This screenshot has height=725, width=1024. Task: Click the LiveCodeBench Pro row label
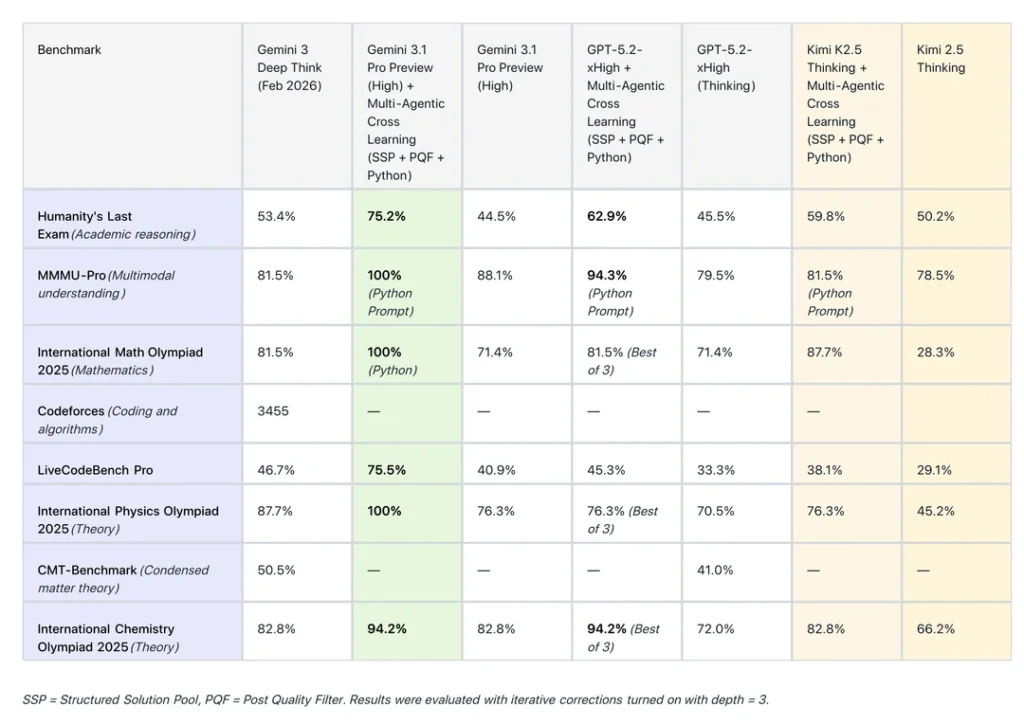[95, 470]
